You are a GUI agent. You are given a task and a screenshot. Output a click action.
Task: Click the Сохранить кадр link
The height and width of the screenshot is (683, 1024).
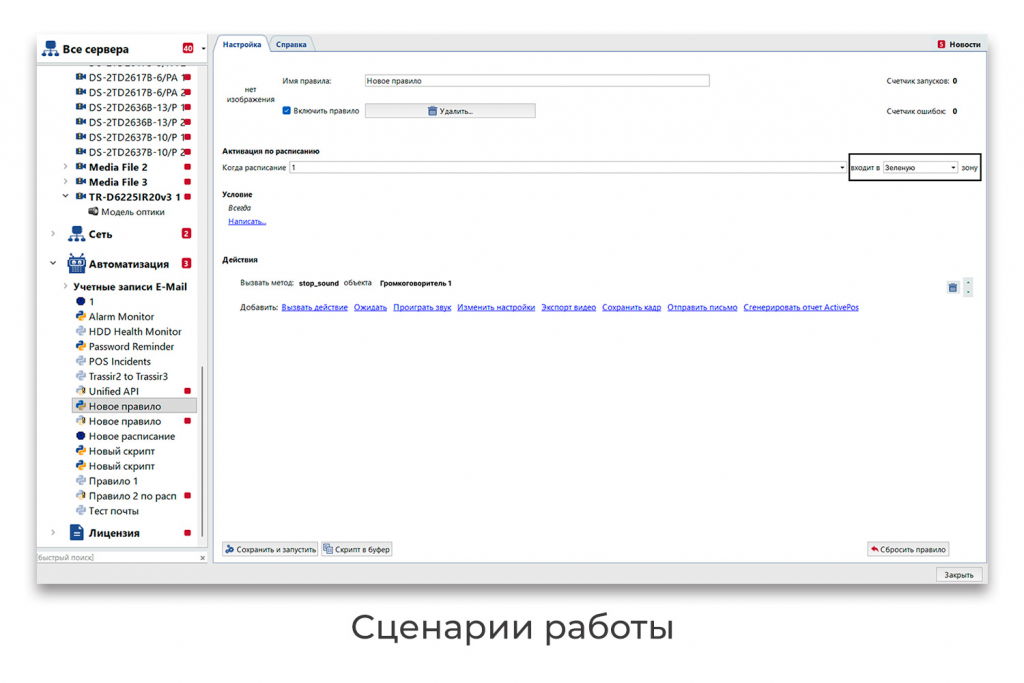tap(631, 308)
